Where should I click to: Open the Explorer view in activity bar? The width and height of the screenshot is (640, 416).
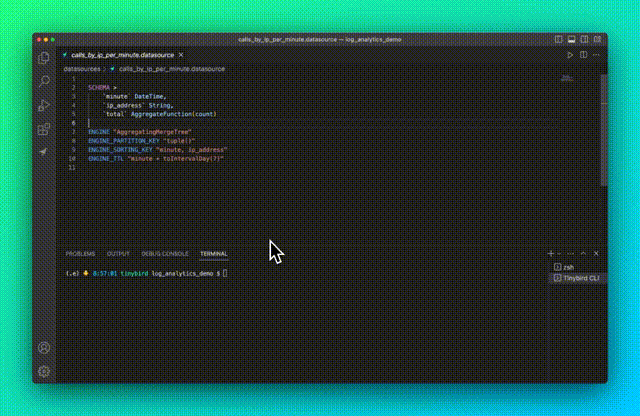44,57
